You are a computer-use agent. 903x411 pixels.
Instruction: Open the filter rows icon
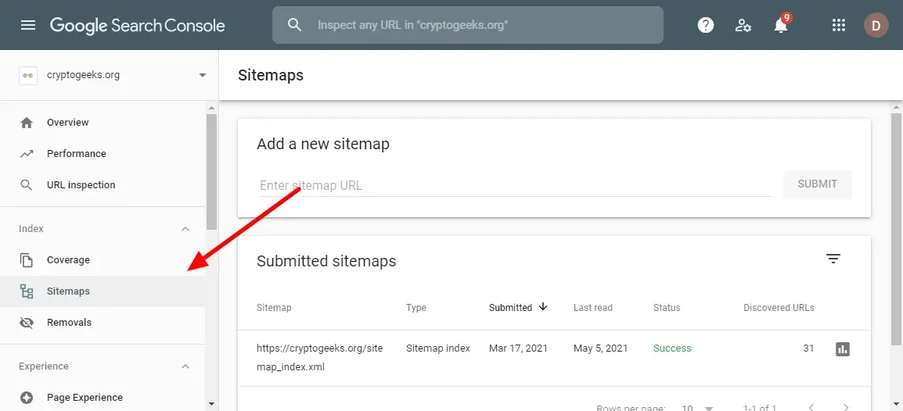[x=833, y=259]
